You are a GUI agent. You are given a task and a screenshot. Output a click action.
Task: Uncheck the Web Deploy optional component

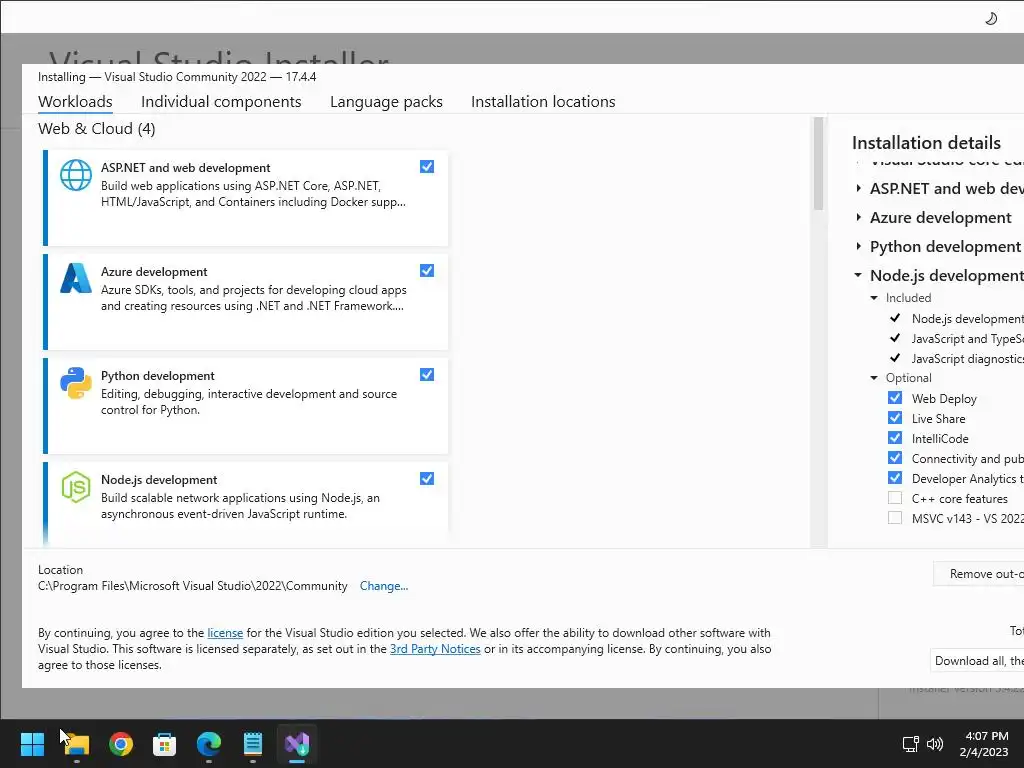[895, 398]
